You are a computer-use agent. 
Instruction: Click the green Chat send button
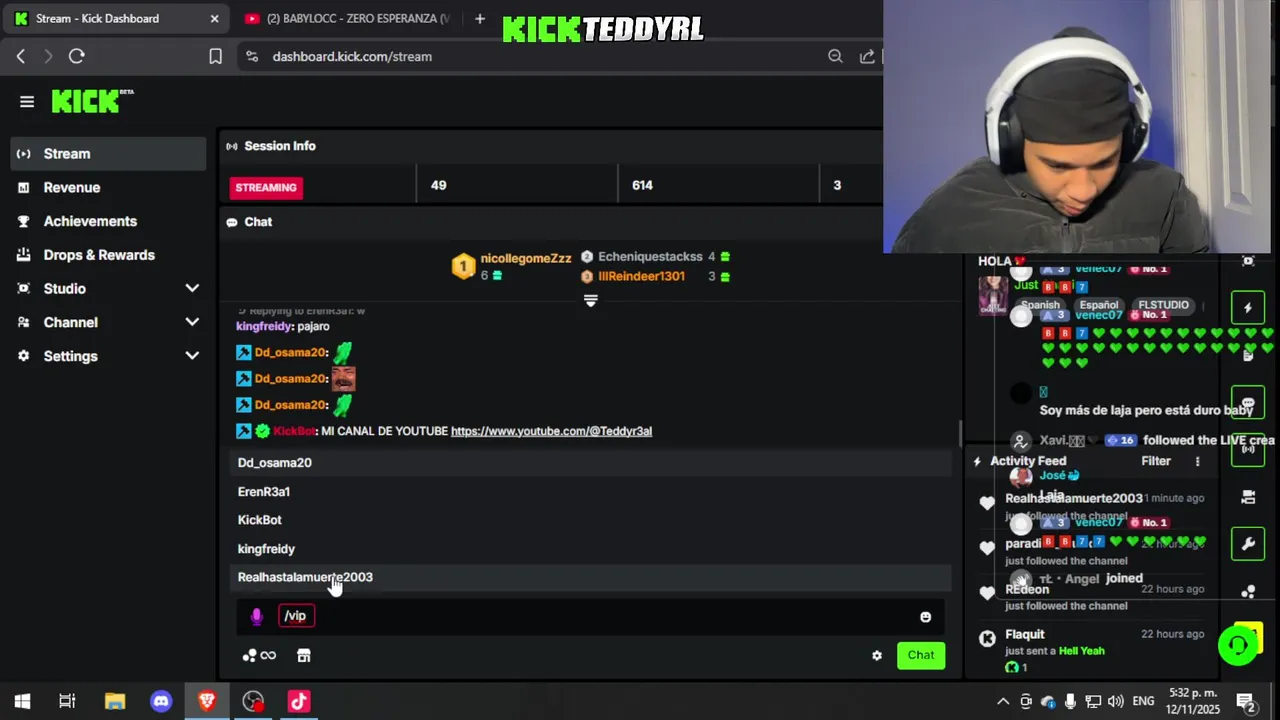point(921,656)
